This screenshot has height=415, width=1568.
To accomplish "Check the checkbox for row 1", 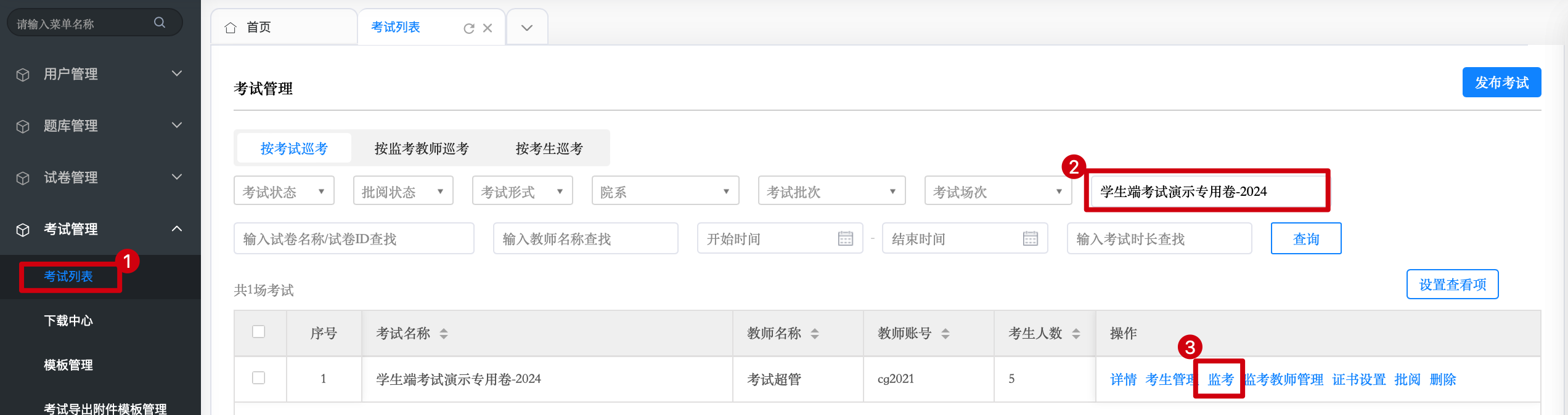I will pyautogui.click(x=259, y=378).
